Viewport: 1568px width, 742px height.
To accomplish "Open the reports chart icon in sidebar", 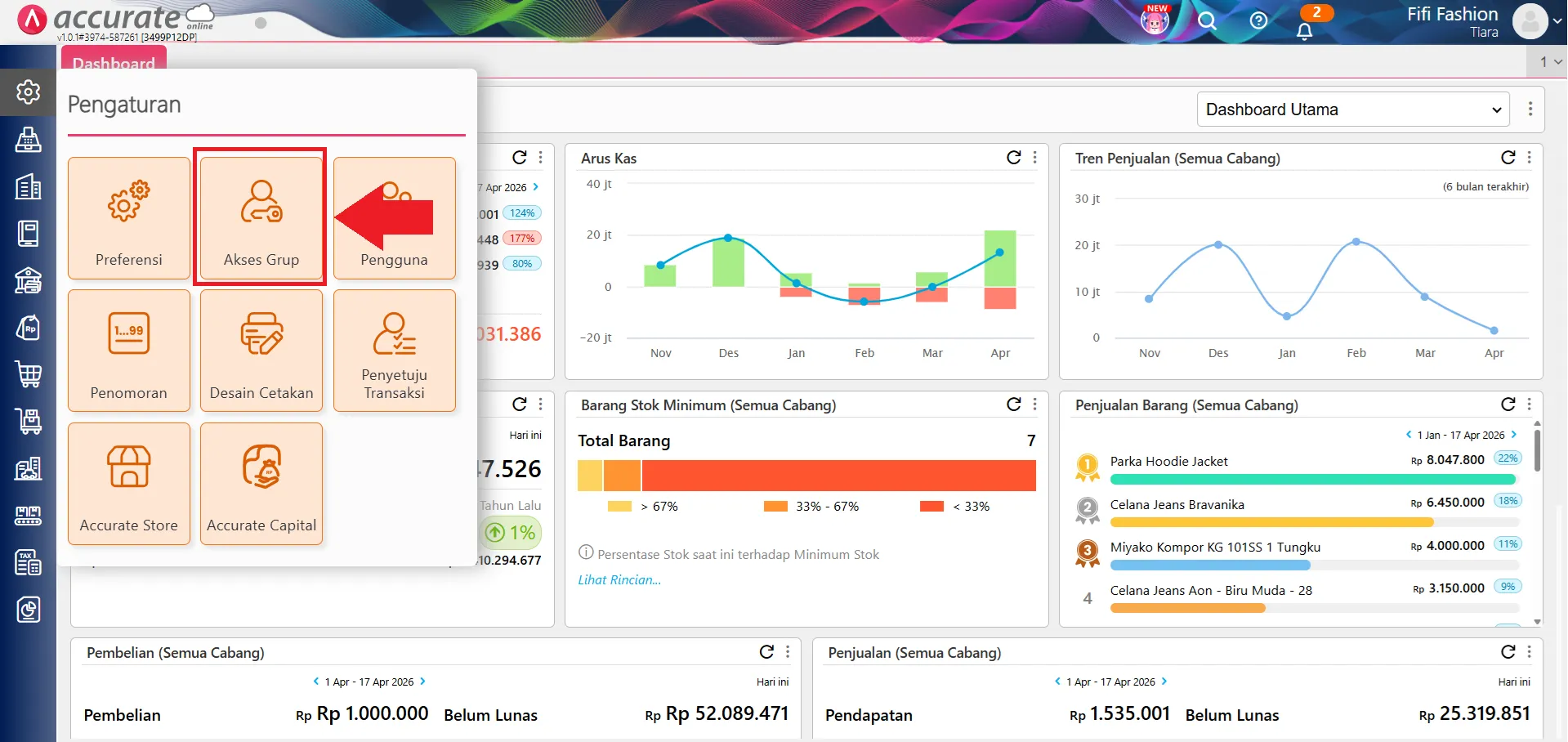I will pyautogui.click(x=28, y=610).
